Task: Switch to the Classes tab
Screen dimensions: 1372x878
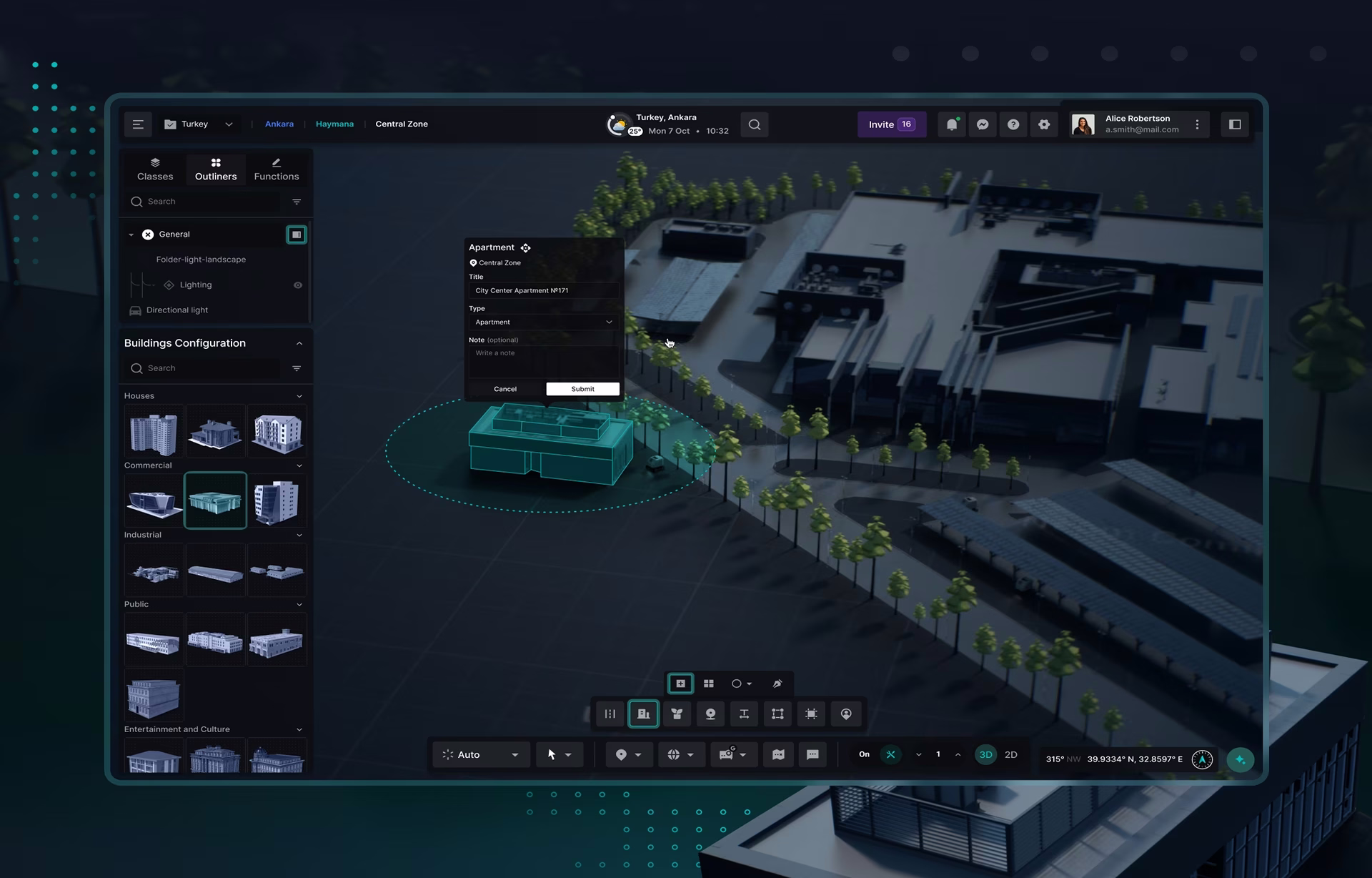Action: (x=155, y=169)
